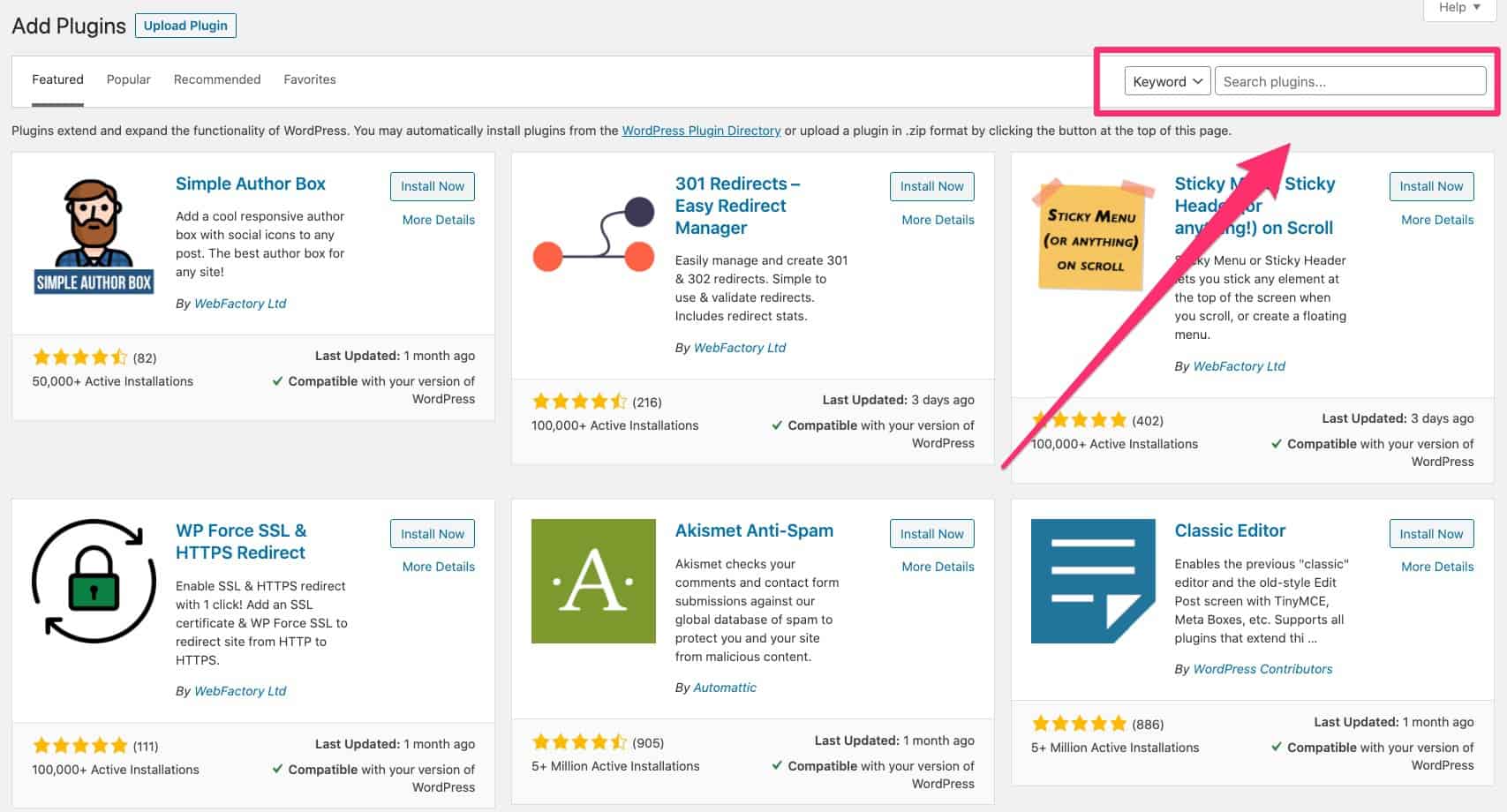Open the Classic Editor title link
The height and width of the screenshot is (812, 1507).
(1230, 530)
